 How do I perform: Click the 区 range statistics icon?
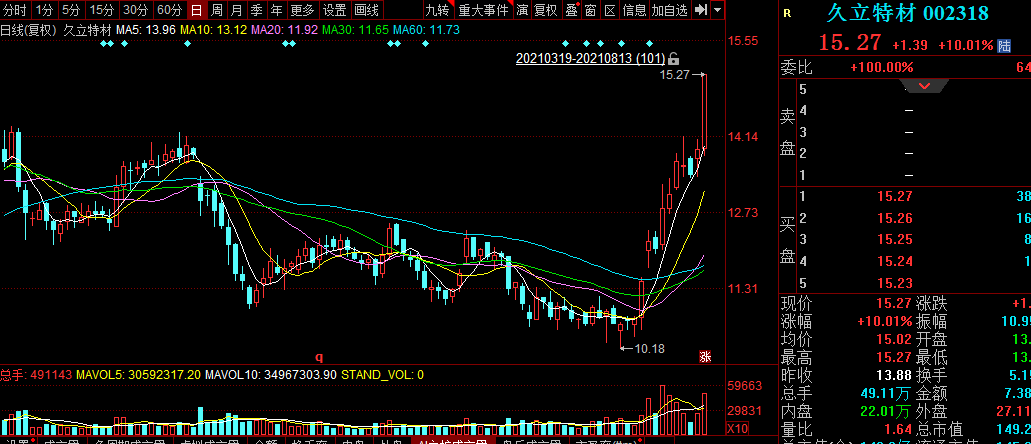click(609, 10)
